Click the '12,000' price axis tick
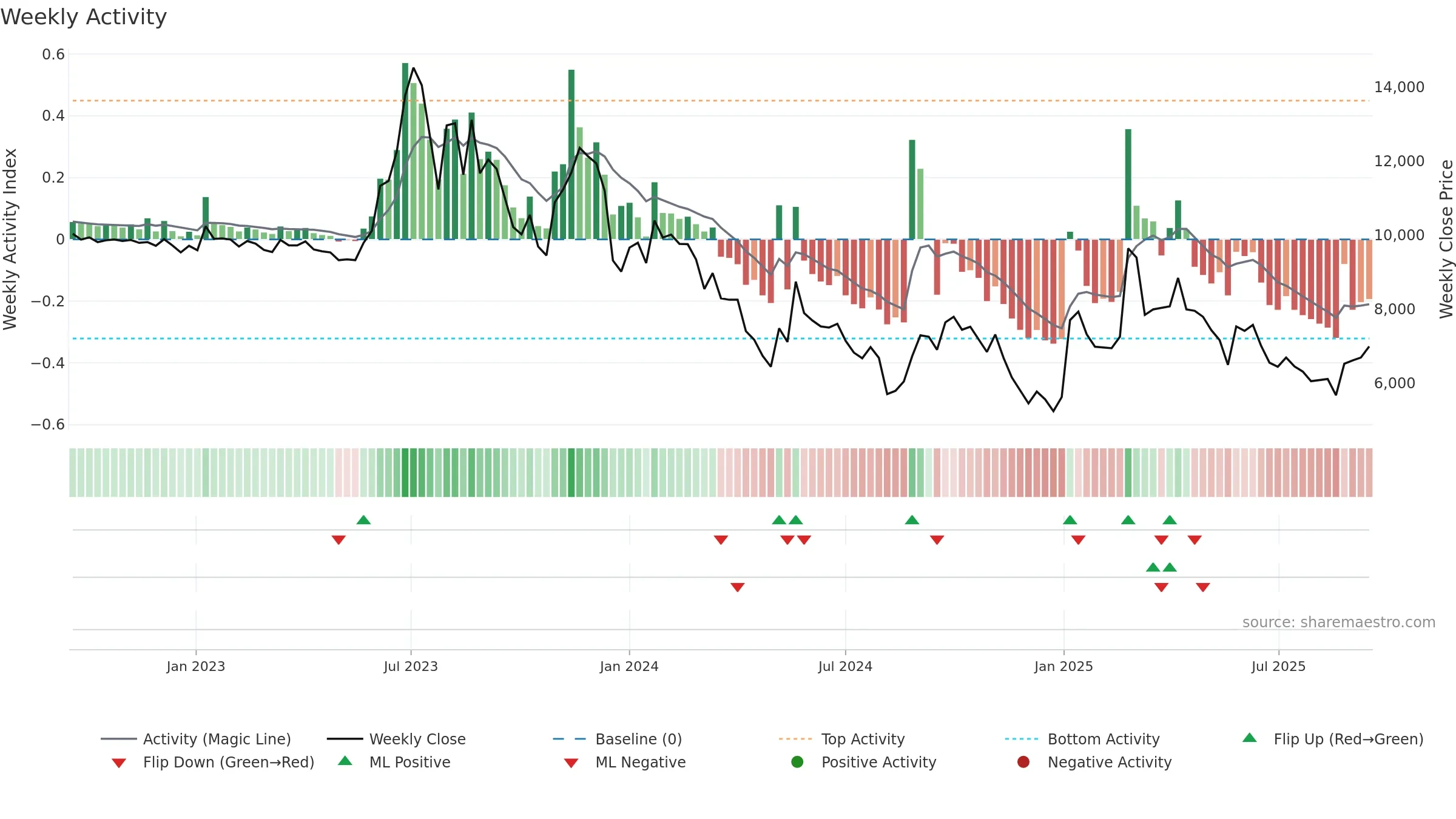The image size is (1456, 819). [1400, 161]
